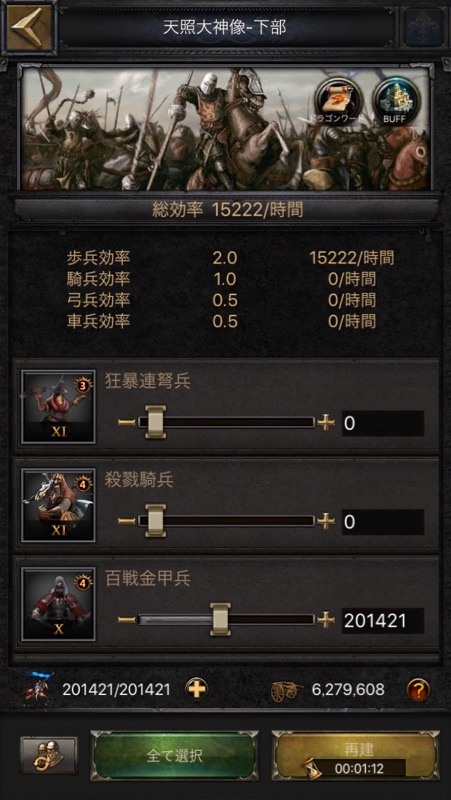Click the 百戦金甲兵 slider handle
Image resolution: width=451 pixels, height=800 pixels.
[220, 619]
